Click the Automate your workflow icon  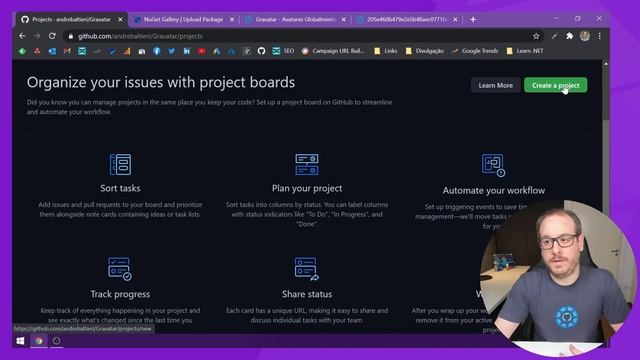click(493, 165)
